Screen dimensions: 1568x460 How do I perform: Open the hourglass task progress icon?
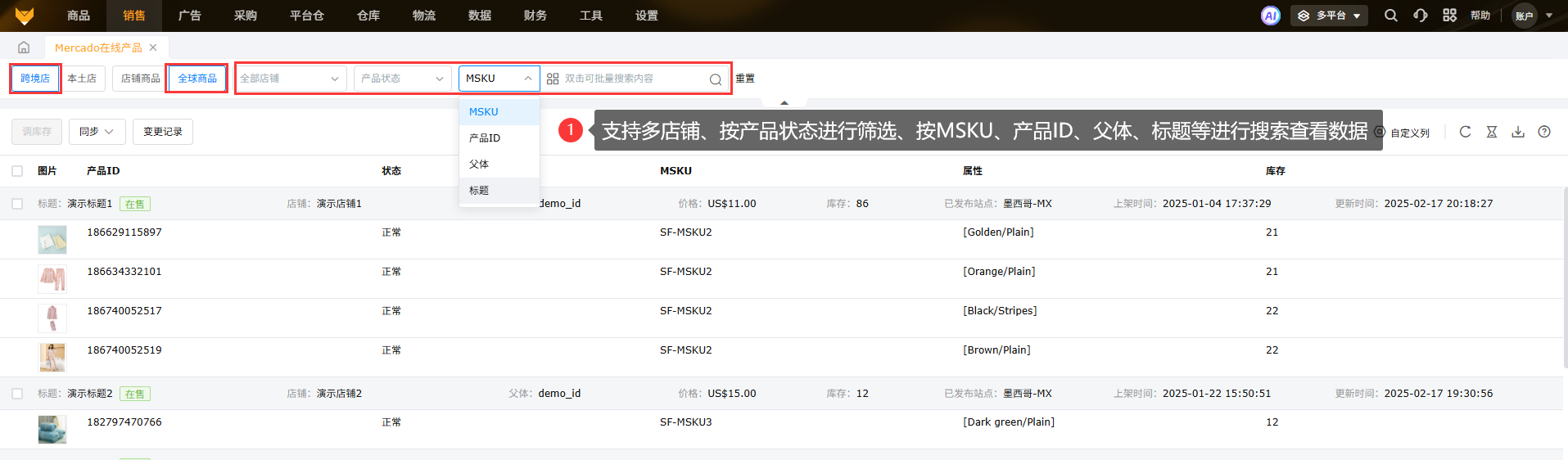tap(1492, 132)
